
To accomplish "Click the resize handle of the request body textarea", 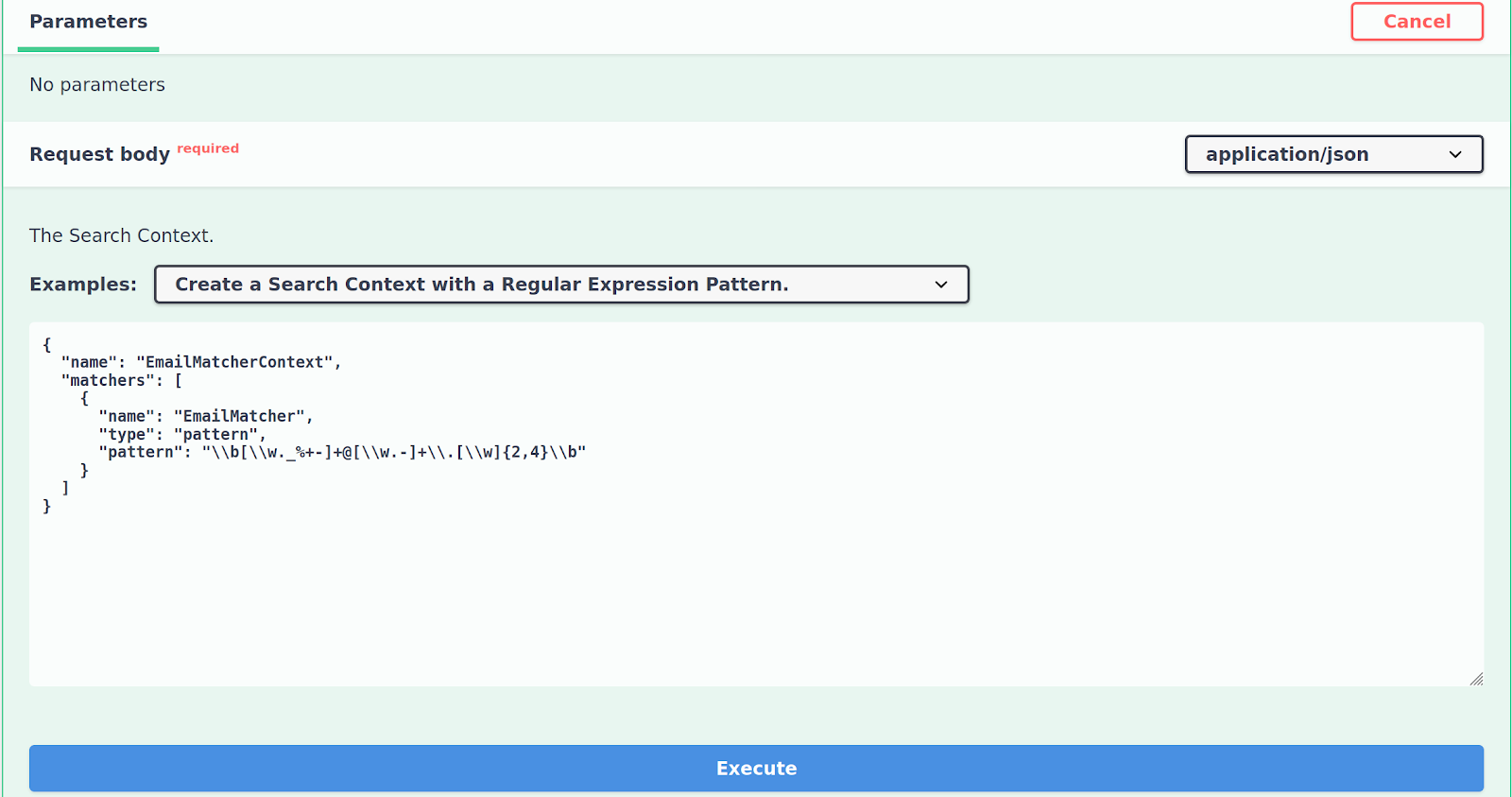I will click(x=1476, y=679).
